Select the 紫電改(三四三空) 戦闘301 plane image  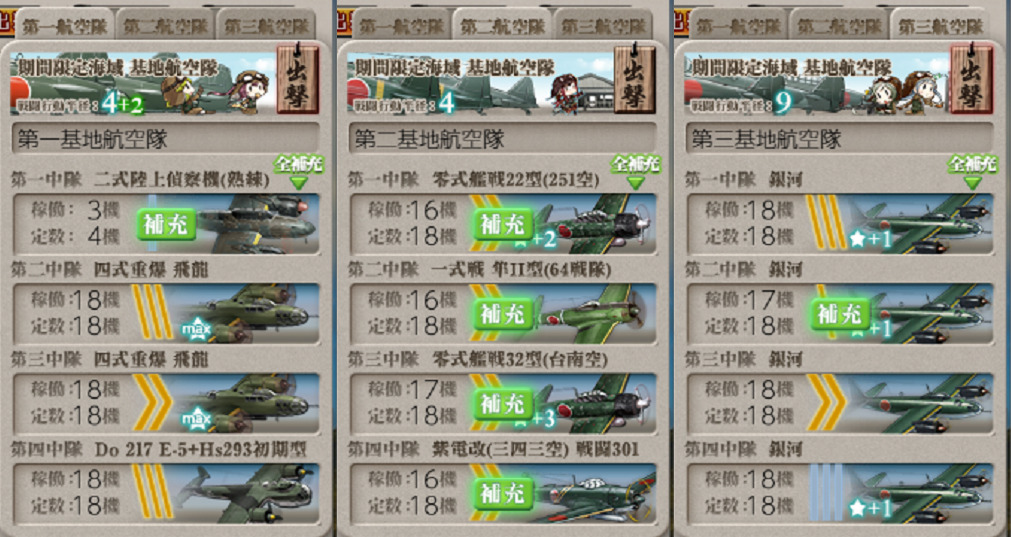pos(594,494)
